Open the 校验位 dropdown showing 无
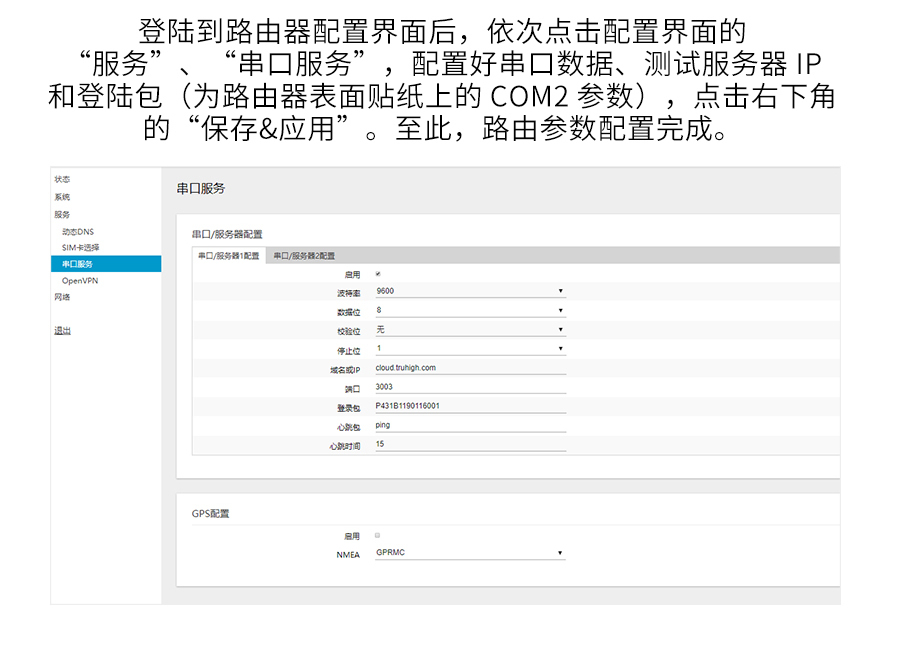Viewport: 900px width, 647px height. (x=468, y=329)
